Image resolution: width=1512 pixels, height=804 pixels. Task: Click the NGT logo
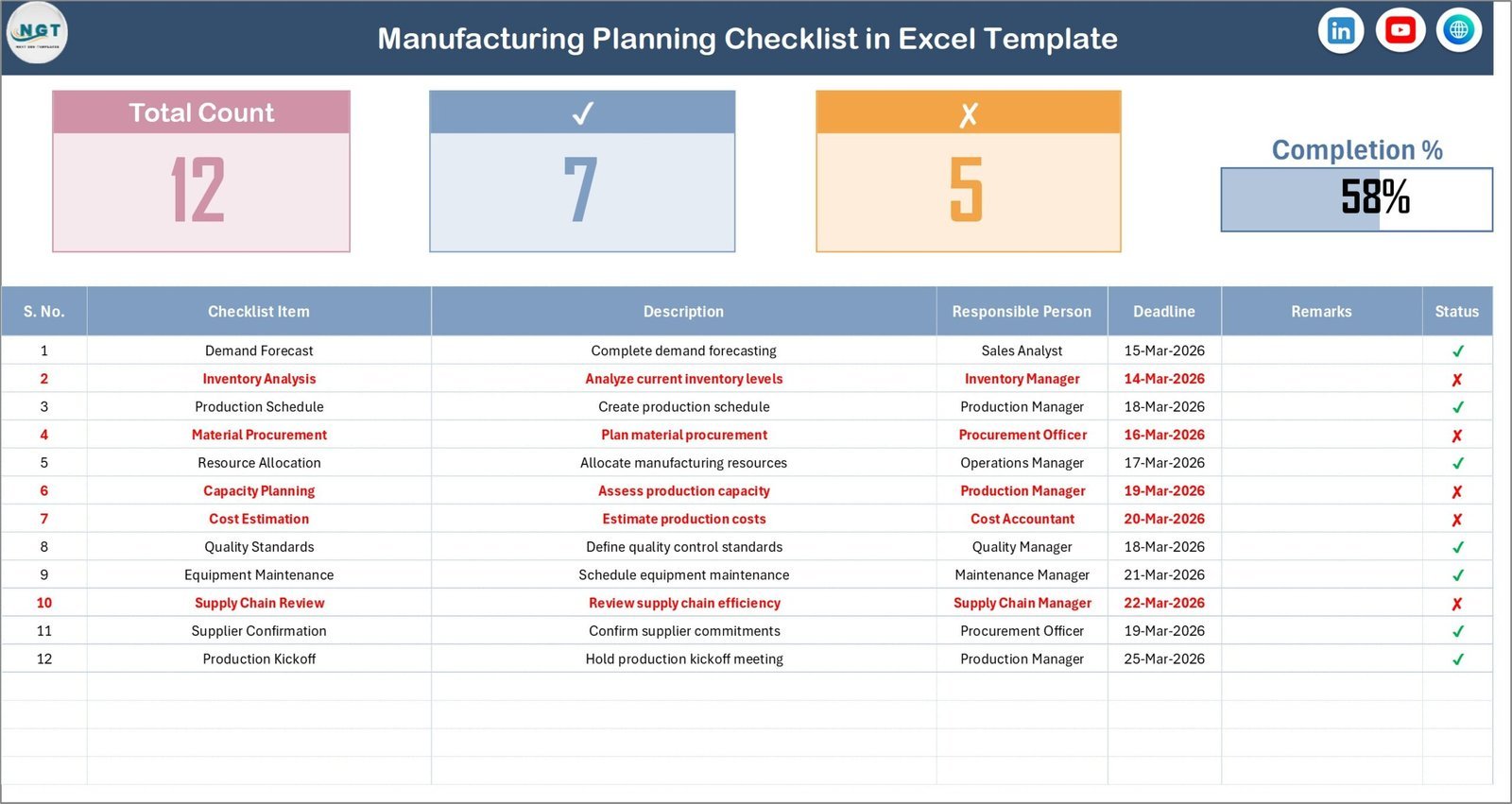point(38,32)
